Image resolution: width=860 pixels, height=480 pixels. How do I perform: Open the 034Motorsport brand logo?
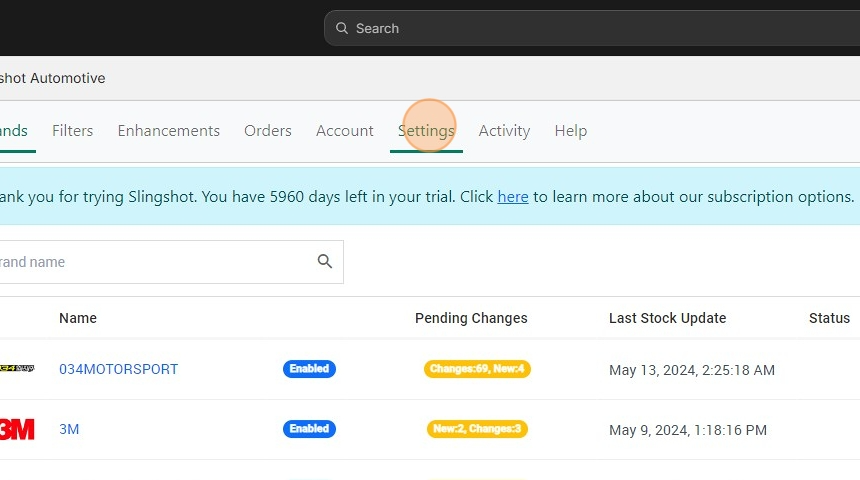[x=17, y=368]
